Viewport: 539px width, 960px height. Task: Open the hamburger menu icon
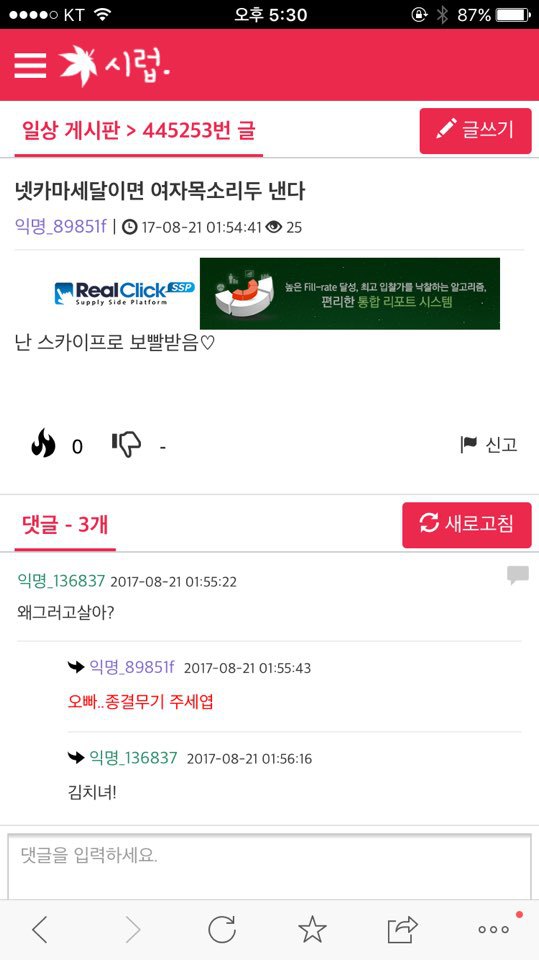(x=30, y=65)
